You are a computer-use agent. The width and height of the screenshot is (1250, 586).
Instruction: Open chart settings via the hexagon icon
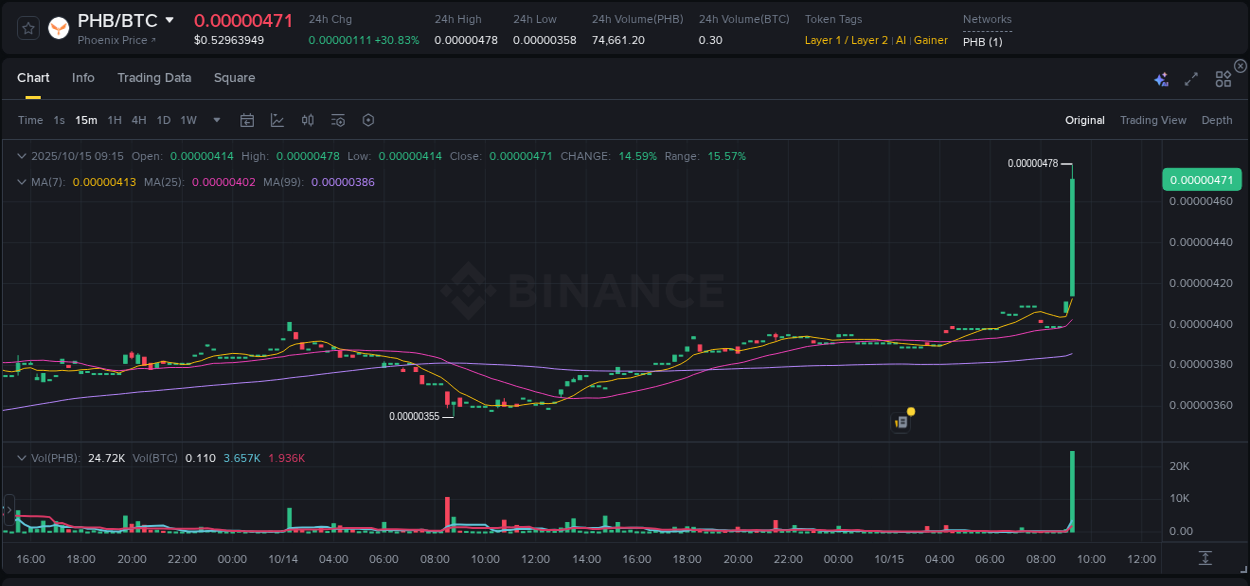point(368,120)
